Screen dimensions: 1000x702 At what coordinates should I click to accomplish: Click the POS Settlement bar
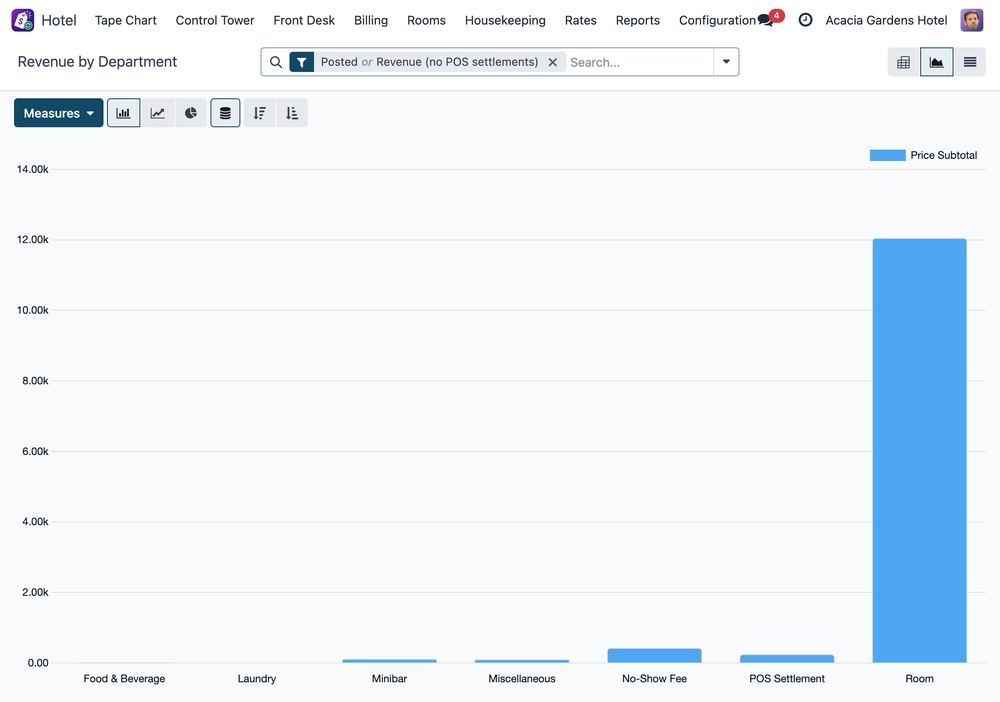pyautogui.click(x=787, y=659)
